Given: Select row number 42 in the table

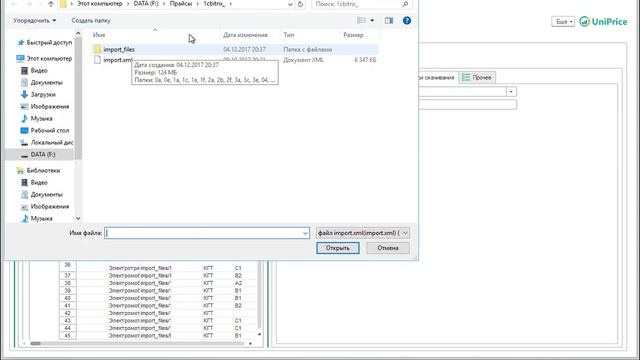Looking at the screenshot, I should [x=67, y=313].
